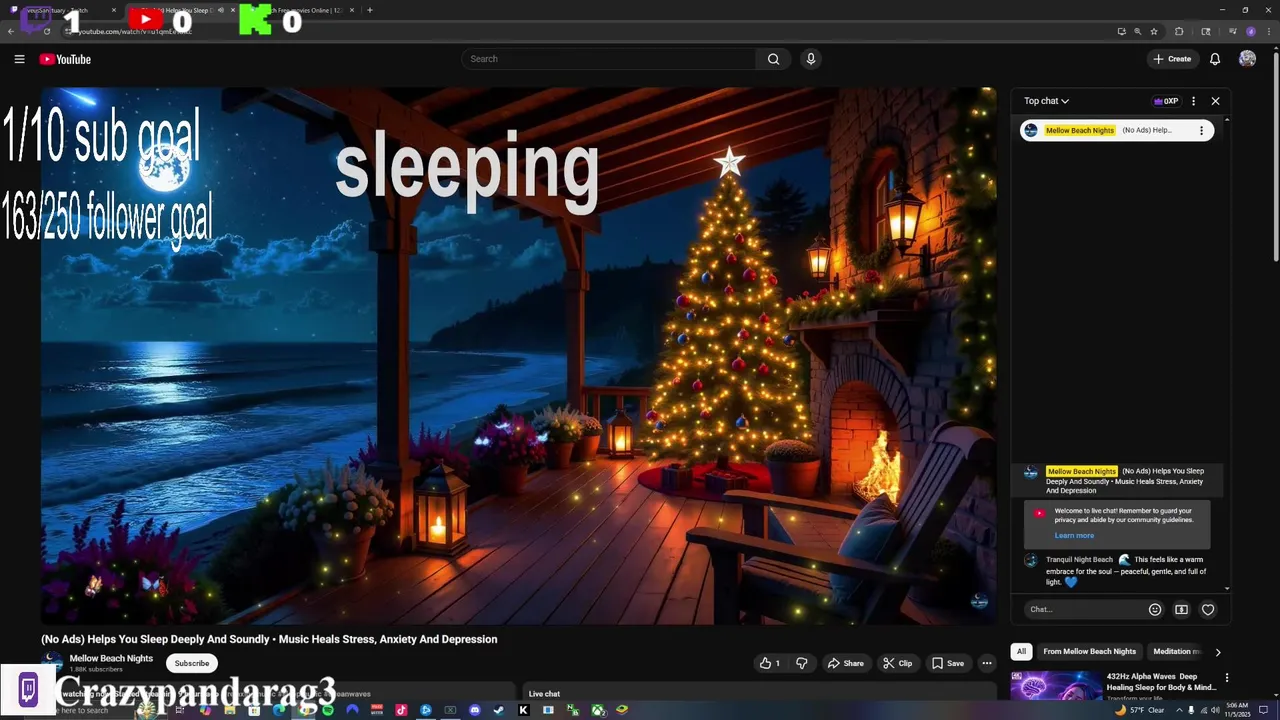Open more actions ellipsis under video

986,663
